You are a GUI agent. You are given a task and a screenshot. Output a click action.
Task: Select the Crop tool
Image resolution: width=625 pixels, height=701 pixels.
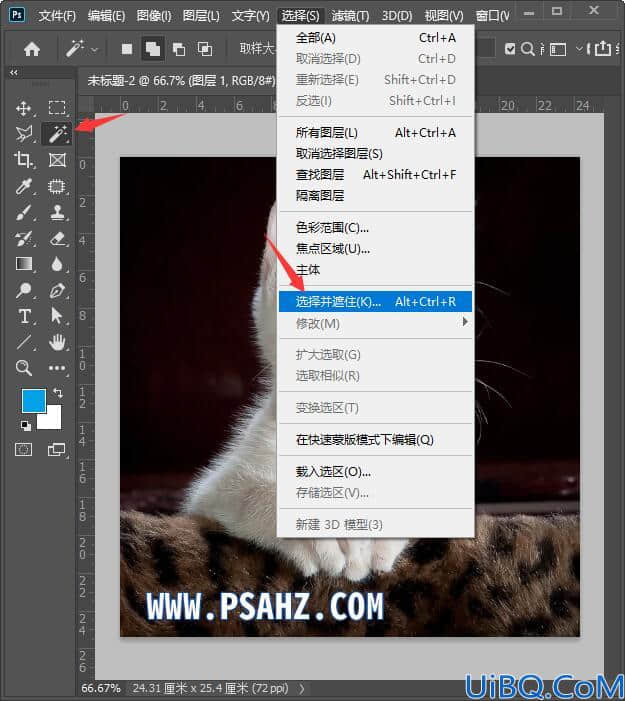pos(23,160)
